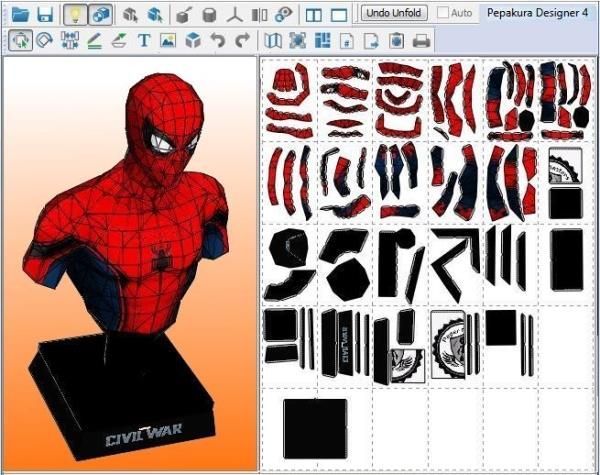600x475 pixels.
Task: Redo the last action
Action: (x=242, y=40)
